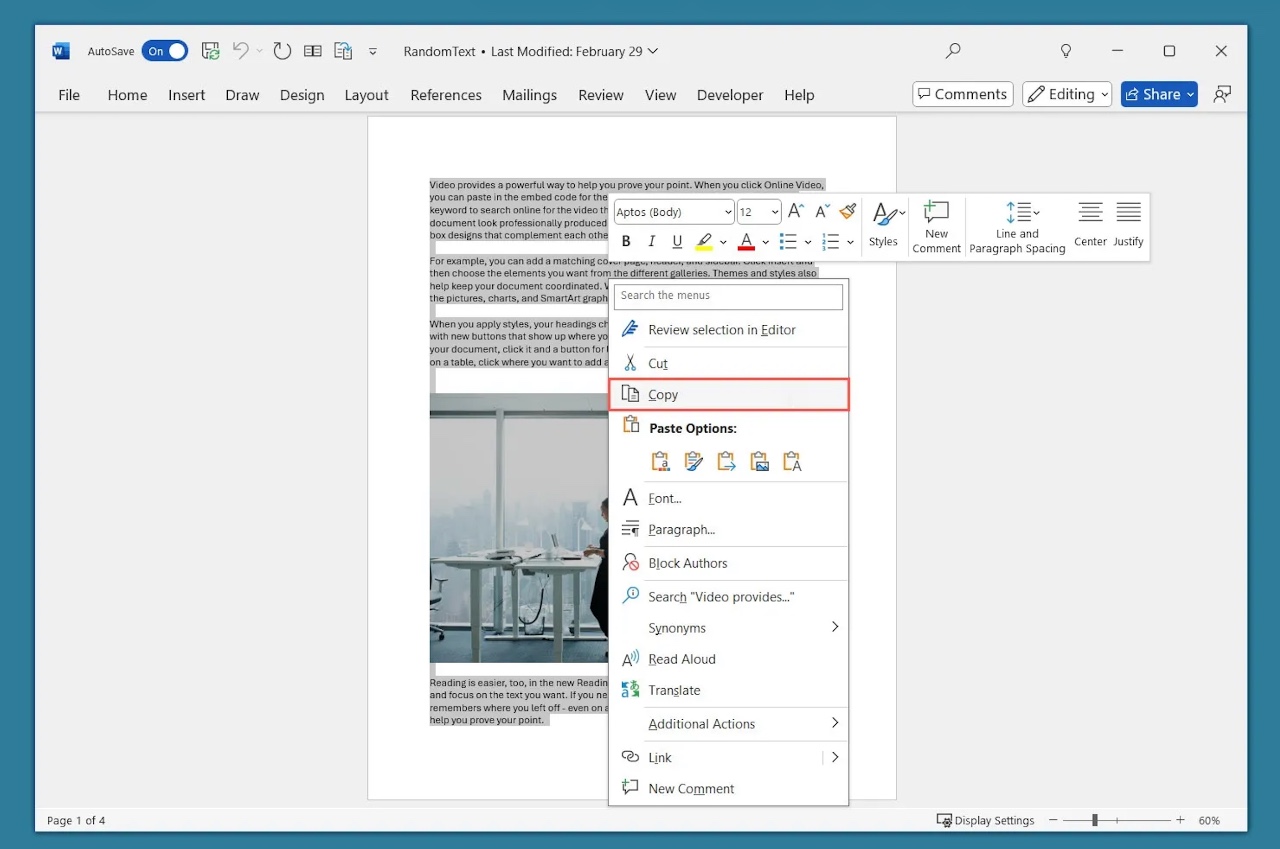Open Line and Paragraph Spacing options

coord(1018,227)
